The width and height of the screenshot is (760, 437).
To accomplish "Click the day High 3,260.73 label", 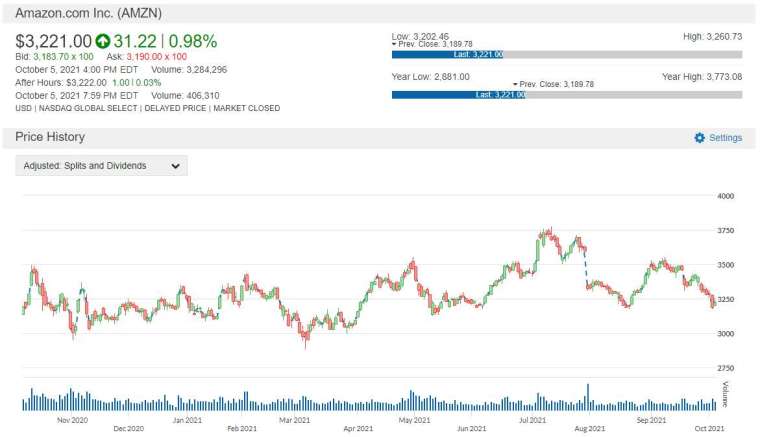I will click(x=712, y=36).
